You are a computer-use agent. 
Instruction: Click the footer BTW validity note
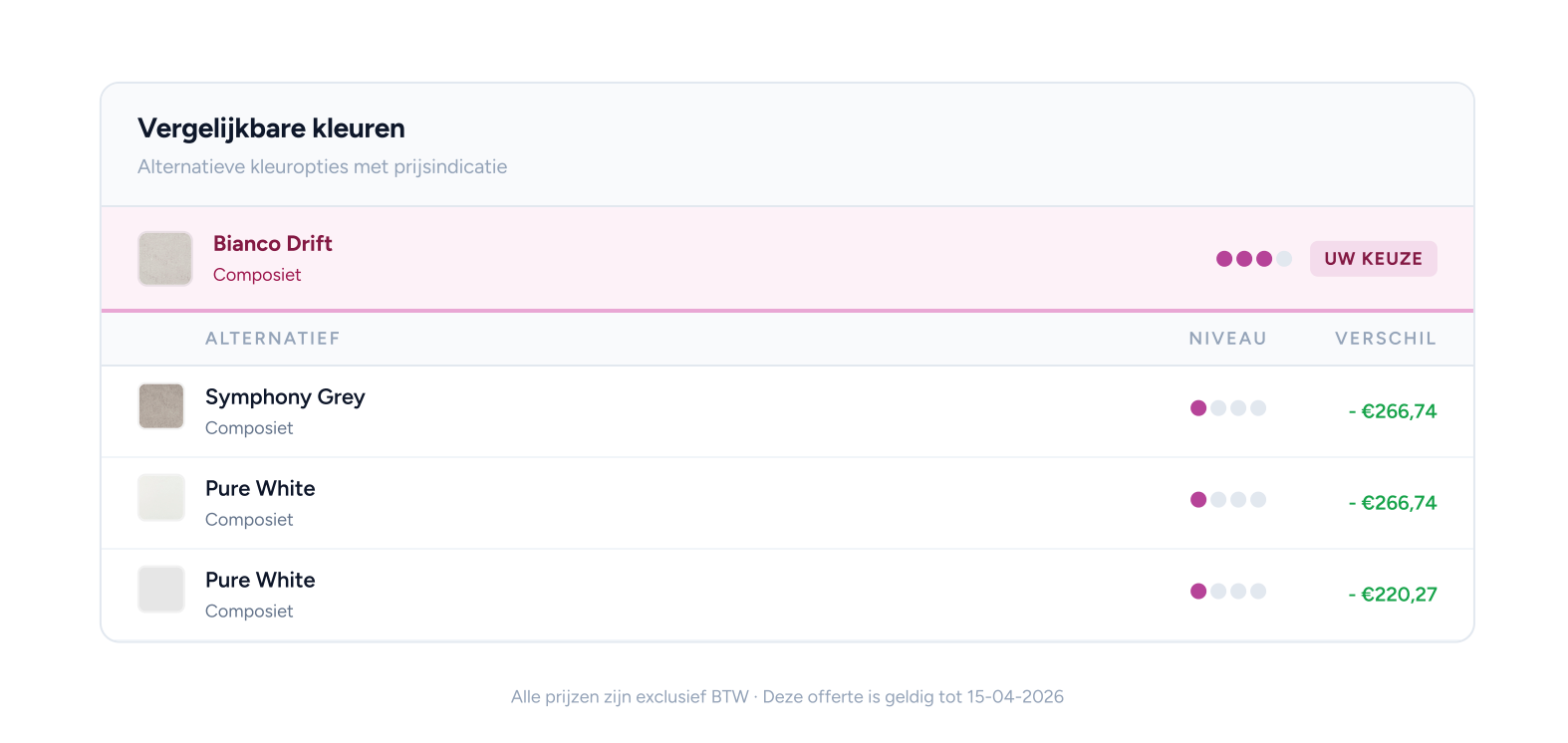(x=787, y=697)
